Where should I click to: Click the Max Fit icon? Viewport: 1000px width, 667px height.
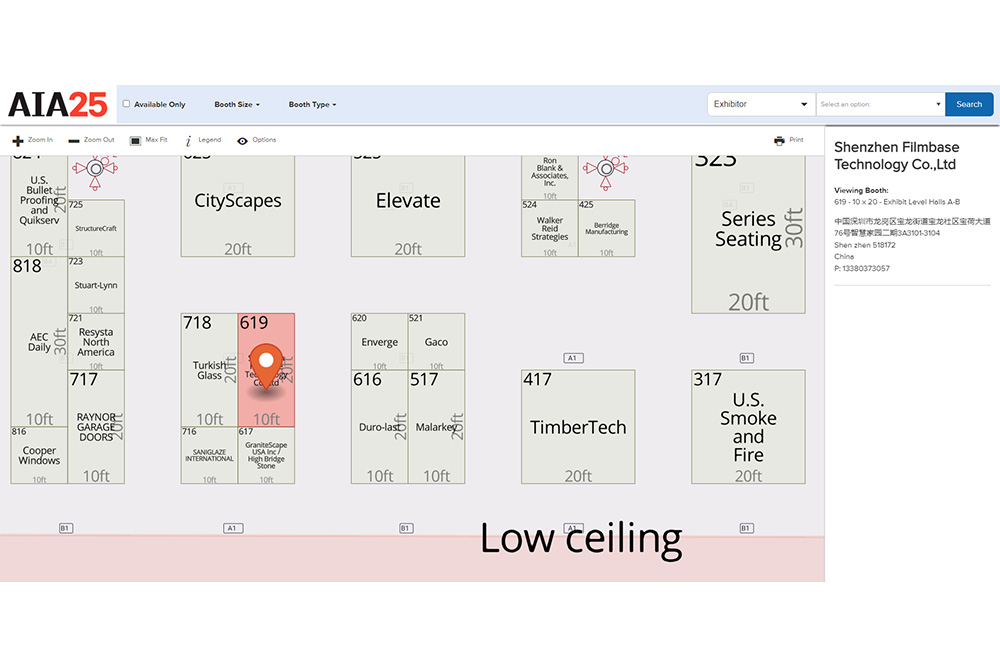[135, 141]
